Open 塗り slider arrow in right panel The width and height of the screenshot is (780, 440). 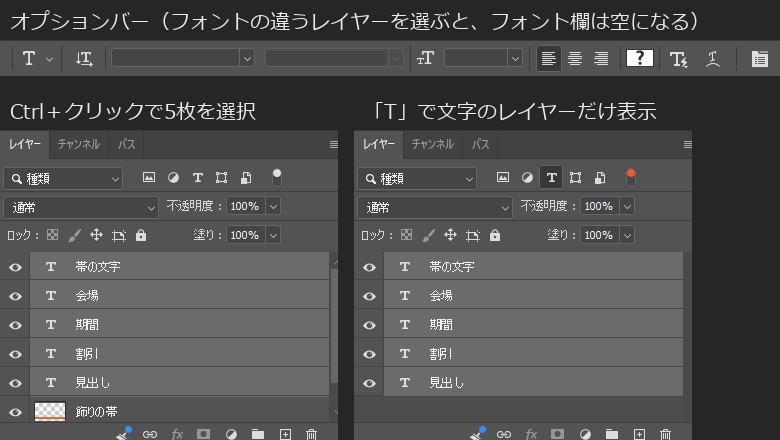click(x=627, y=235)
